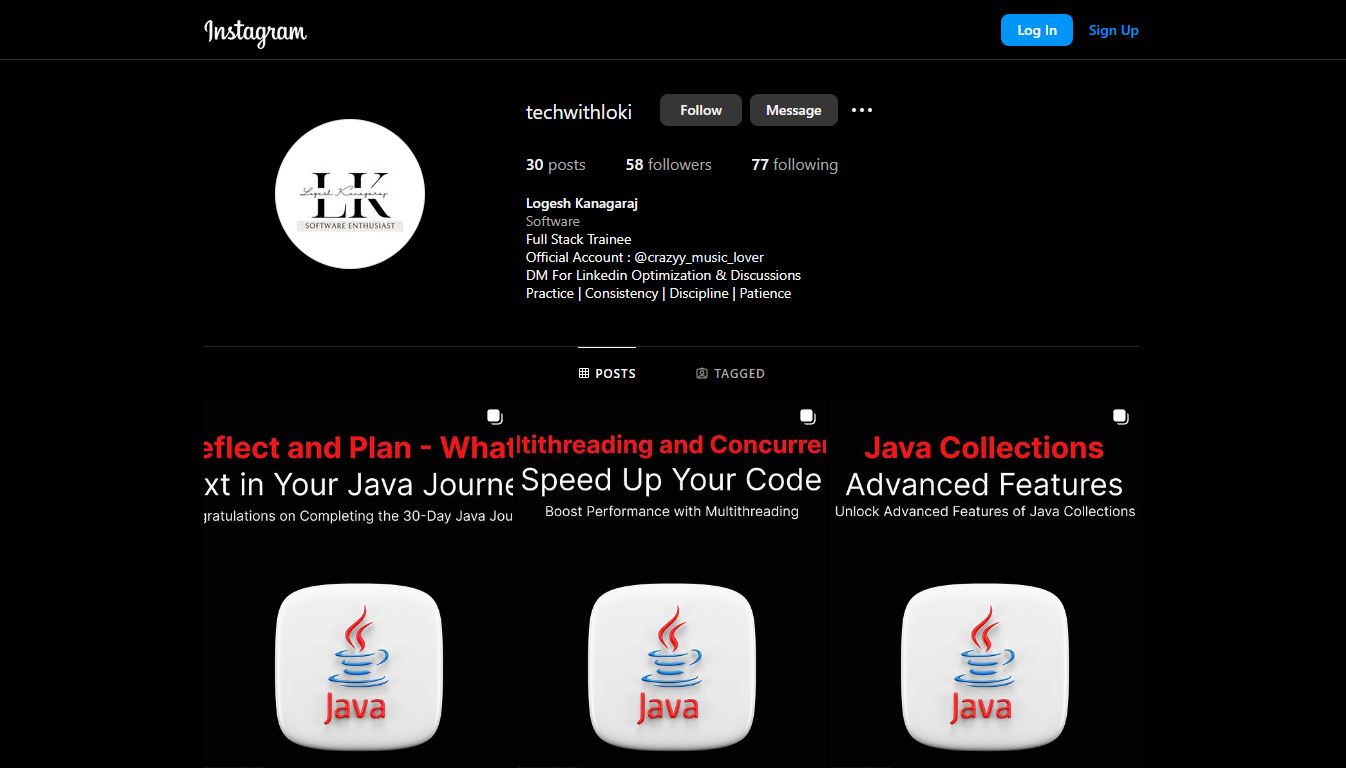Click the Instagram logo

click(255, 32)
